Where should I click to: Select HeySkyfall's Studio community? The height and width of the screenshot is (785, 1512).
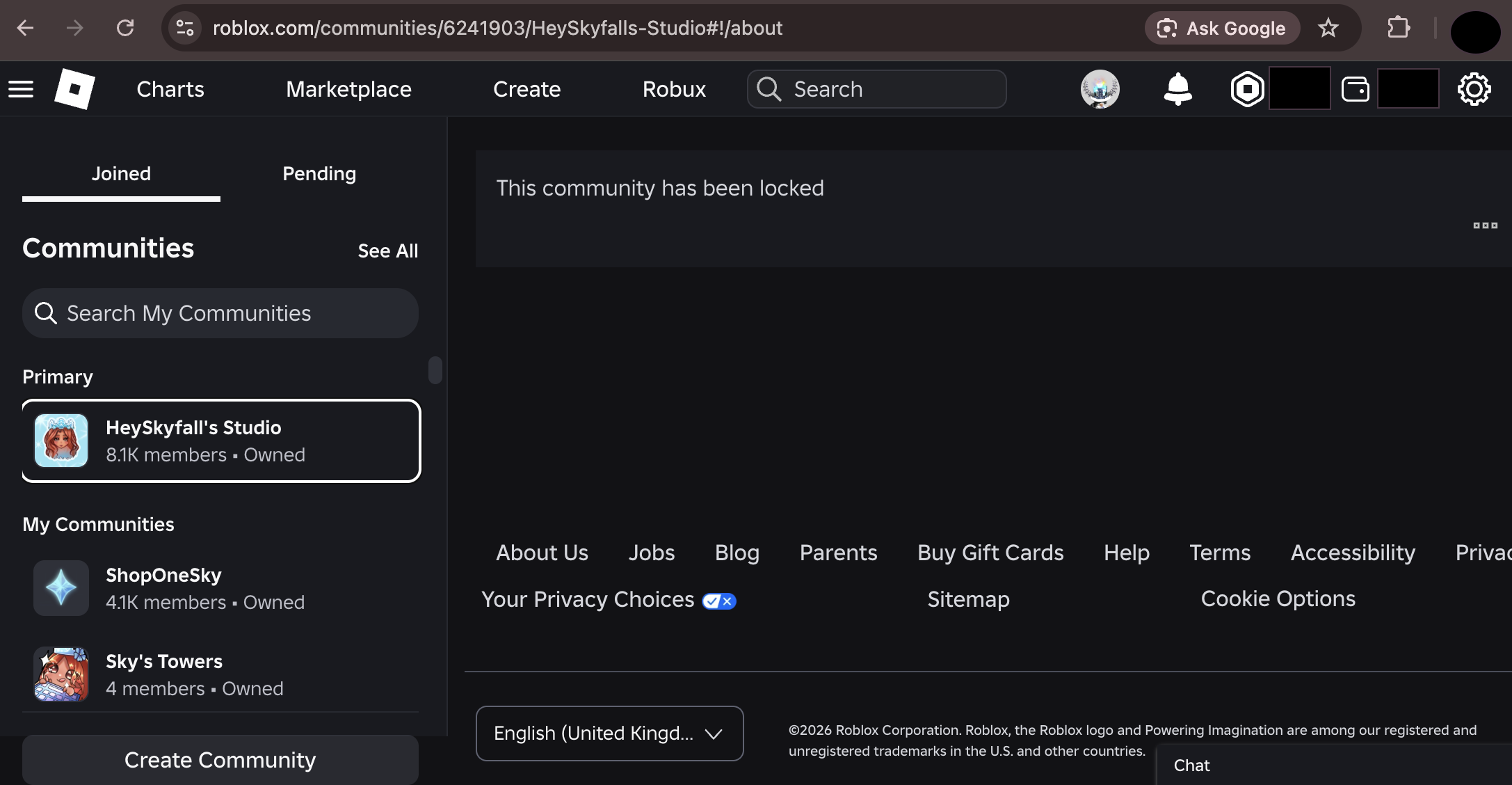(x=221, y=441)
